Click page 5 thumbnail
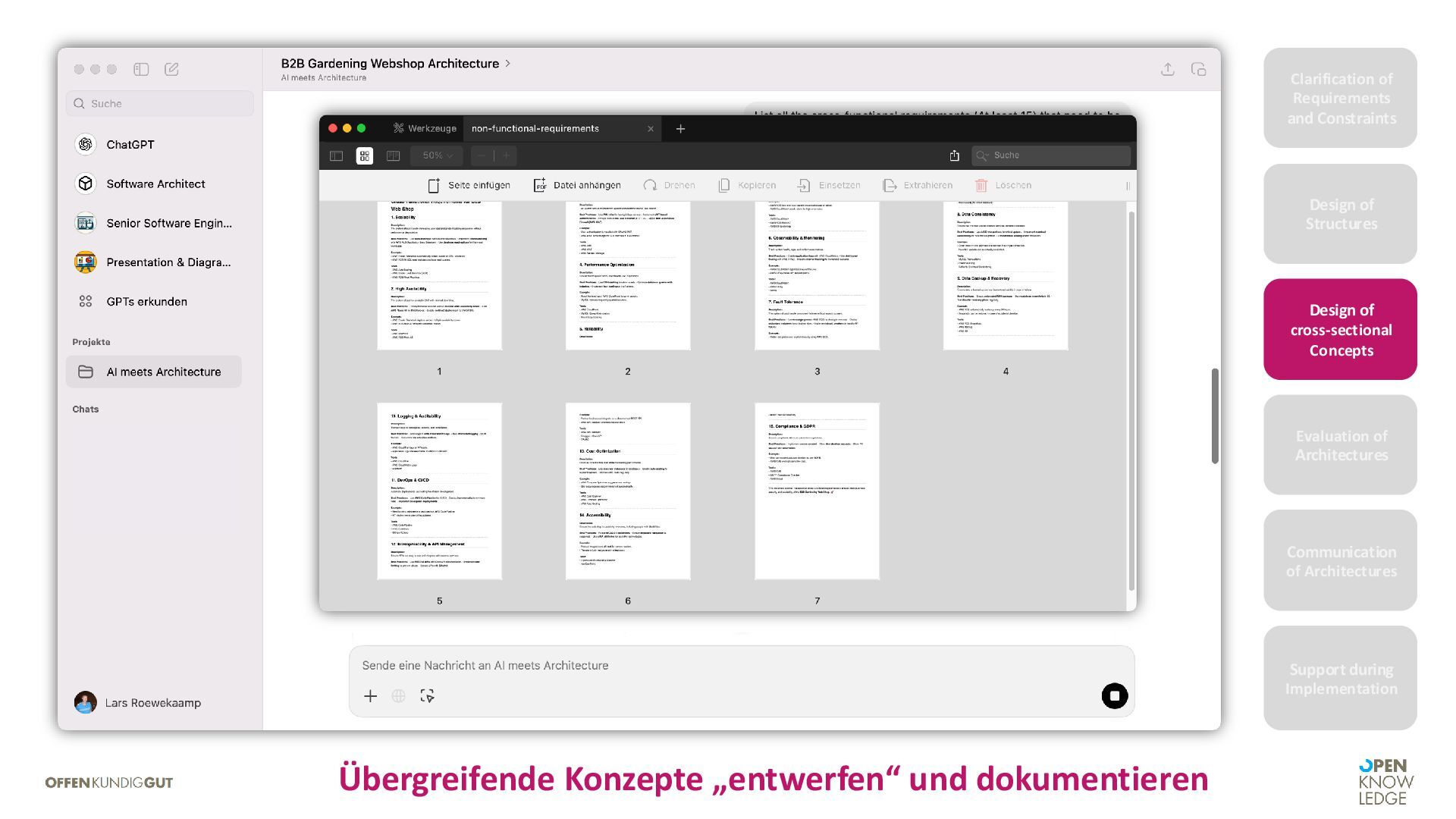This screenshot has height=819, width=1456. click(x=439, y=491)
